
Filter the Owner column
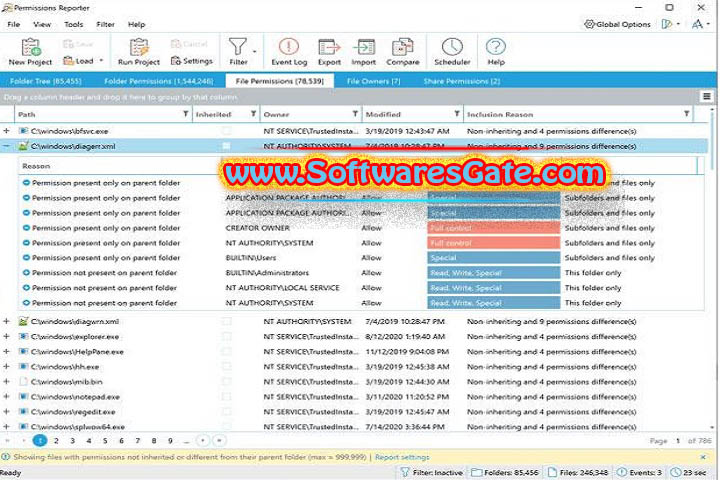point(355,114)
